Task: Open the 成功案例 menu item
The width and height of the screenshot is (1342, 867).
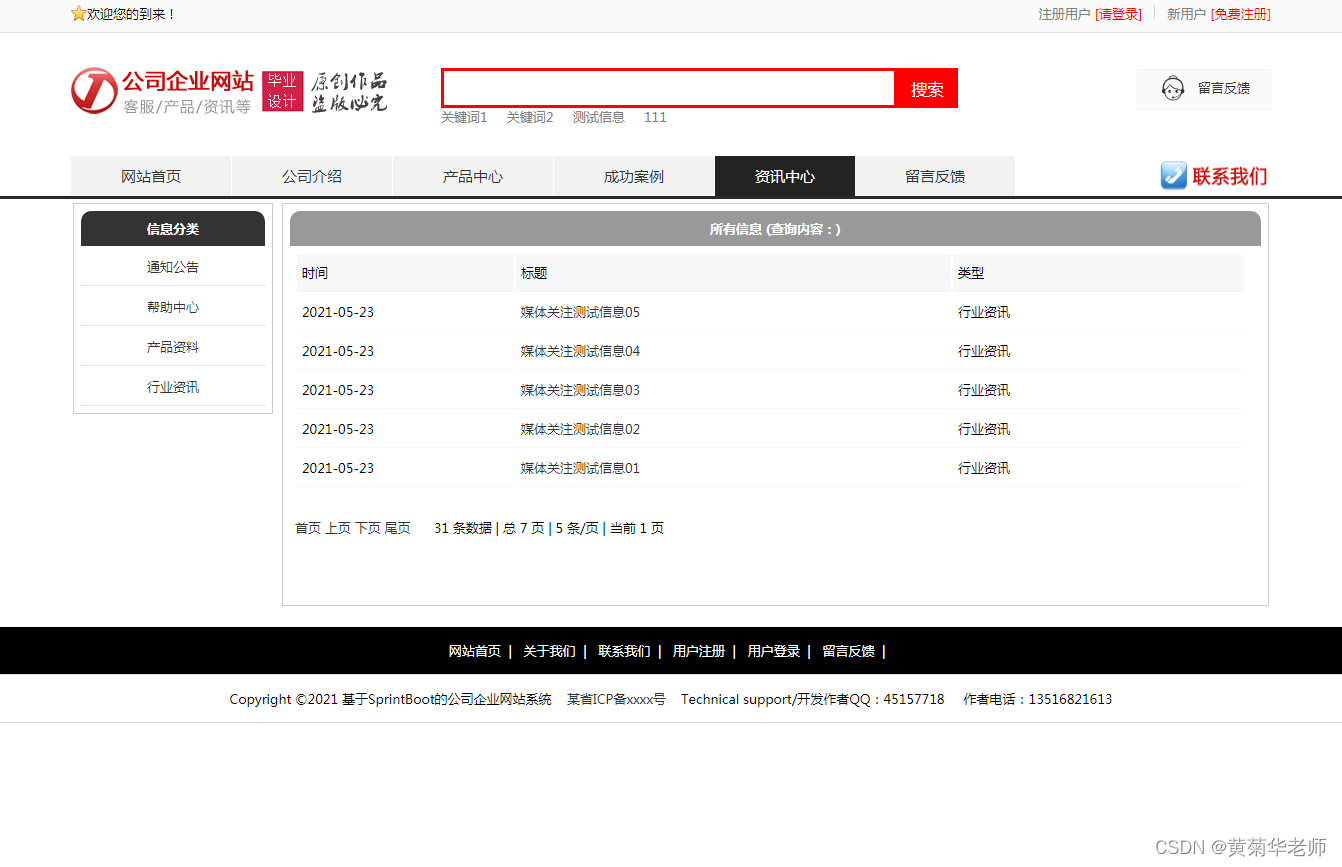Action: click(633, 175)
